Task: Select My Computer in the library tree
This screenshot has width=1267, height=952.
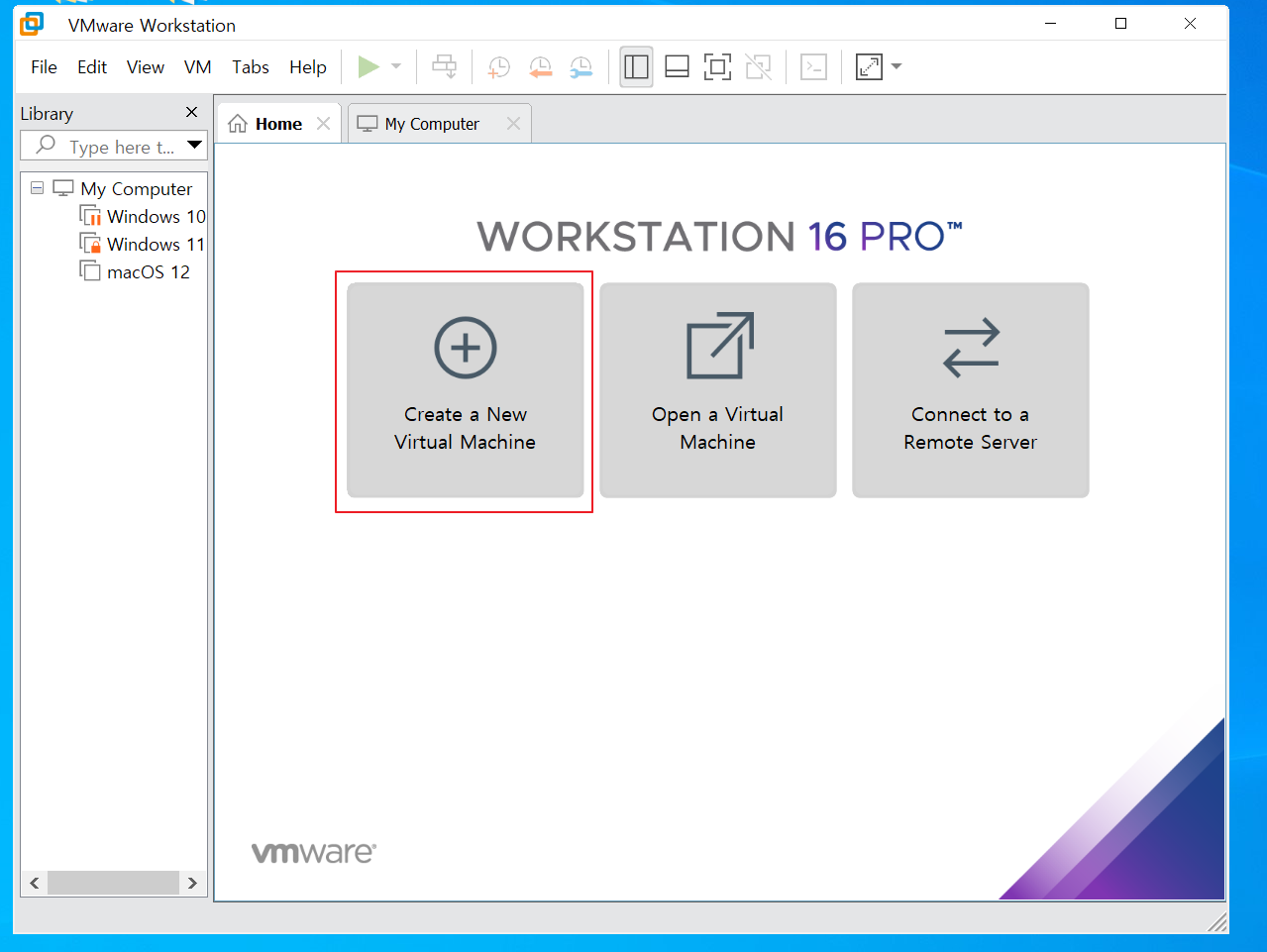Action: click(x=137, y=188)
